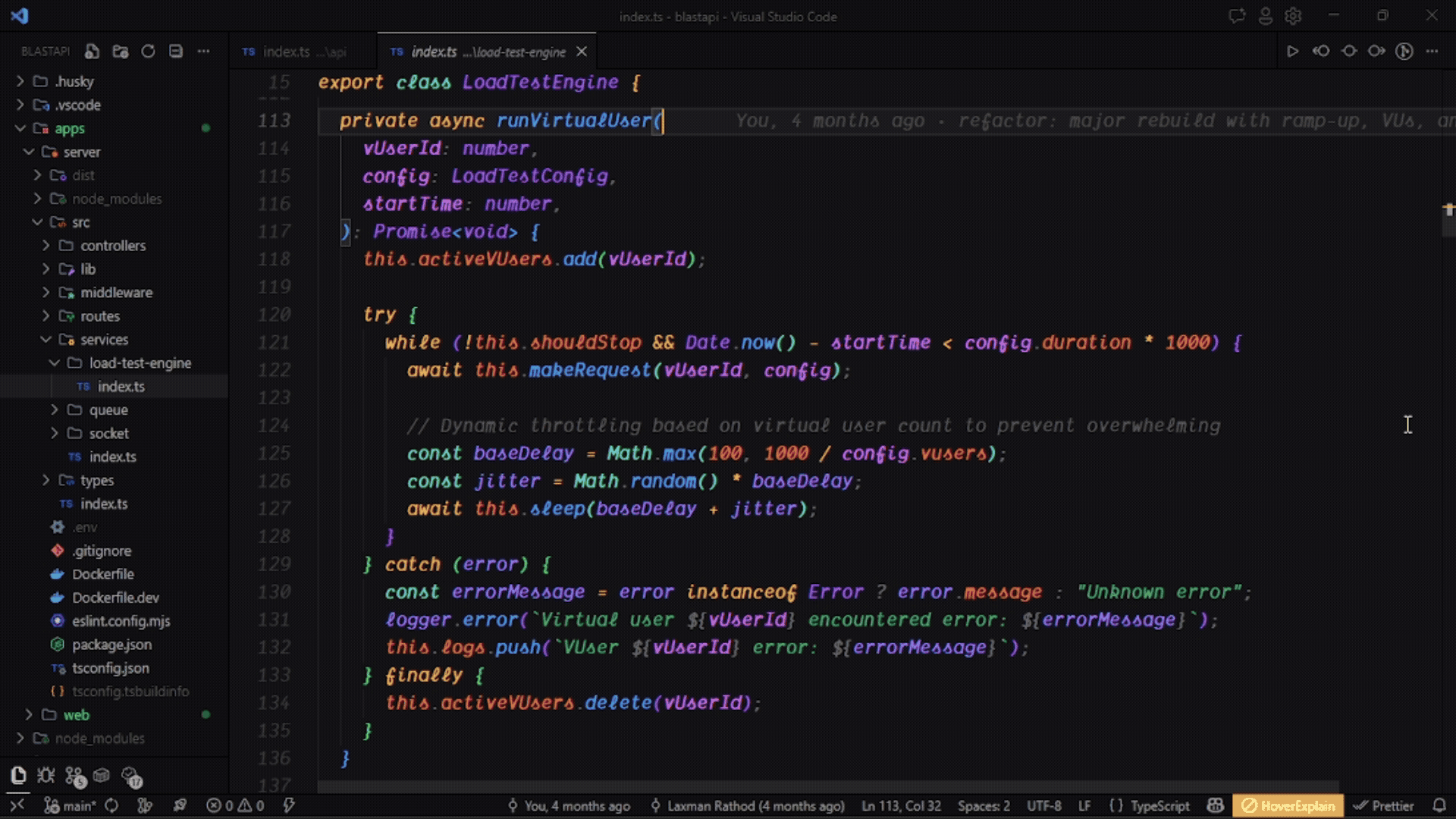Open the Source Control view with 5 changes
1456x819 pixels.
(x=74, y=775)
